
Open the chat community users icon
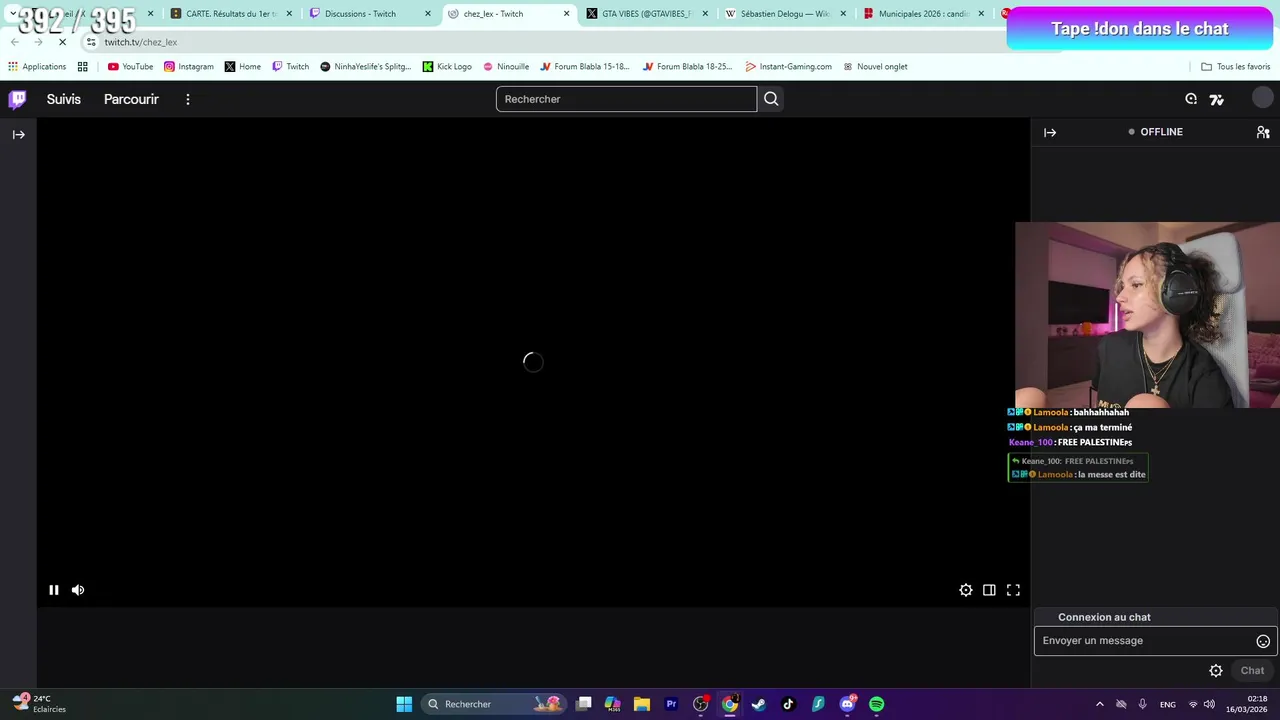pos(1263,132)
